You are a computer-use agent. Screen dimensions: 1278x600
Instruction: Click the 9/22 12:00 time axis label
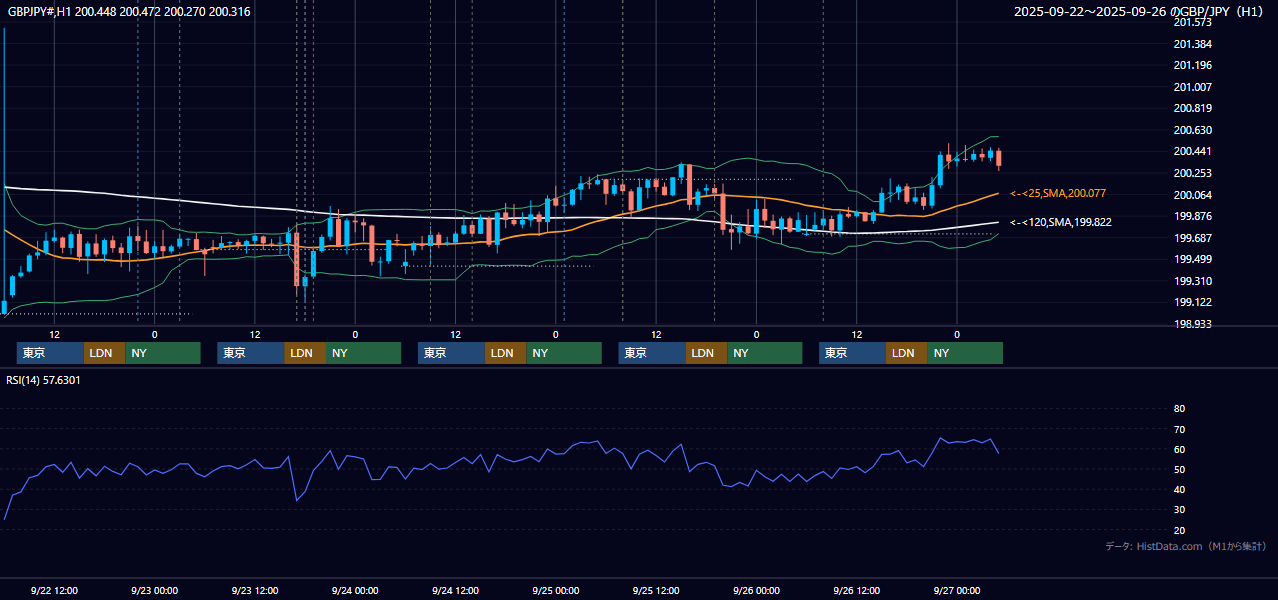(x=54, y=590)
